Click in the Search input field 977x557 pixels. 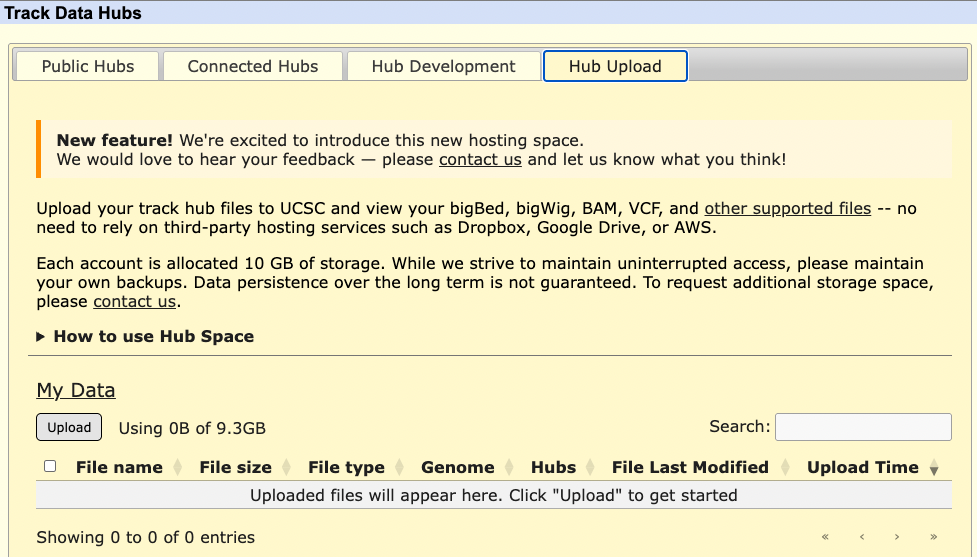(x=863, y=427)
